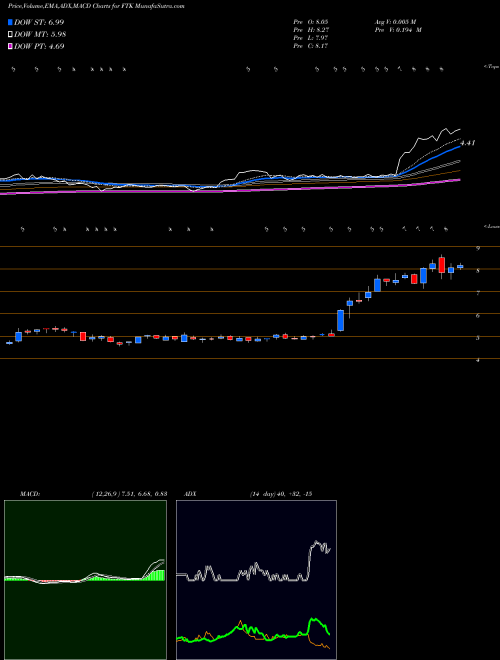Click MACD parameters '(12,26,9) 7.51, 6.68, 0.83'
The width and height of the screenshot is (500, 660).
[x=130, y=494]
